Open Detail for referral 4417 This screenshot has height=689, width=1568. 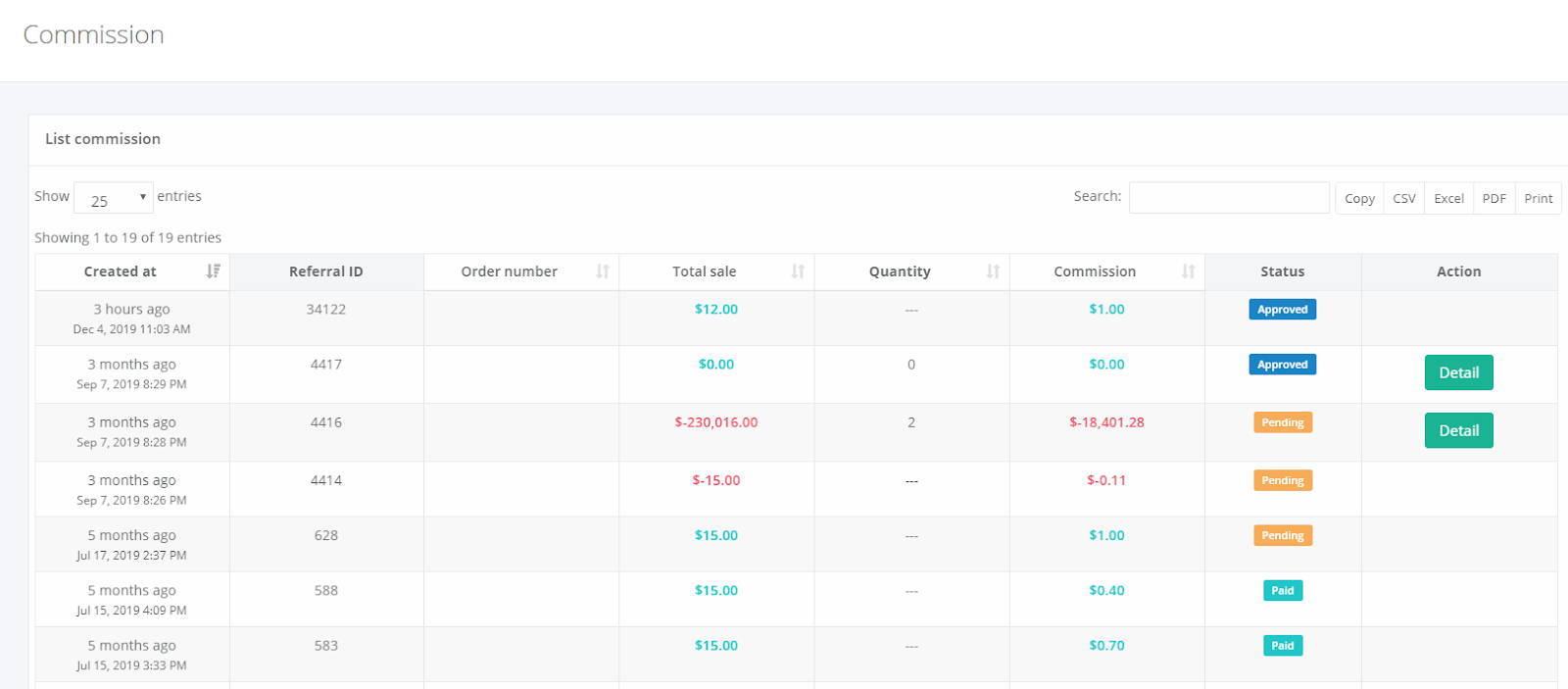coord(1458,372)
